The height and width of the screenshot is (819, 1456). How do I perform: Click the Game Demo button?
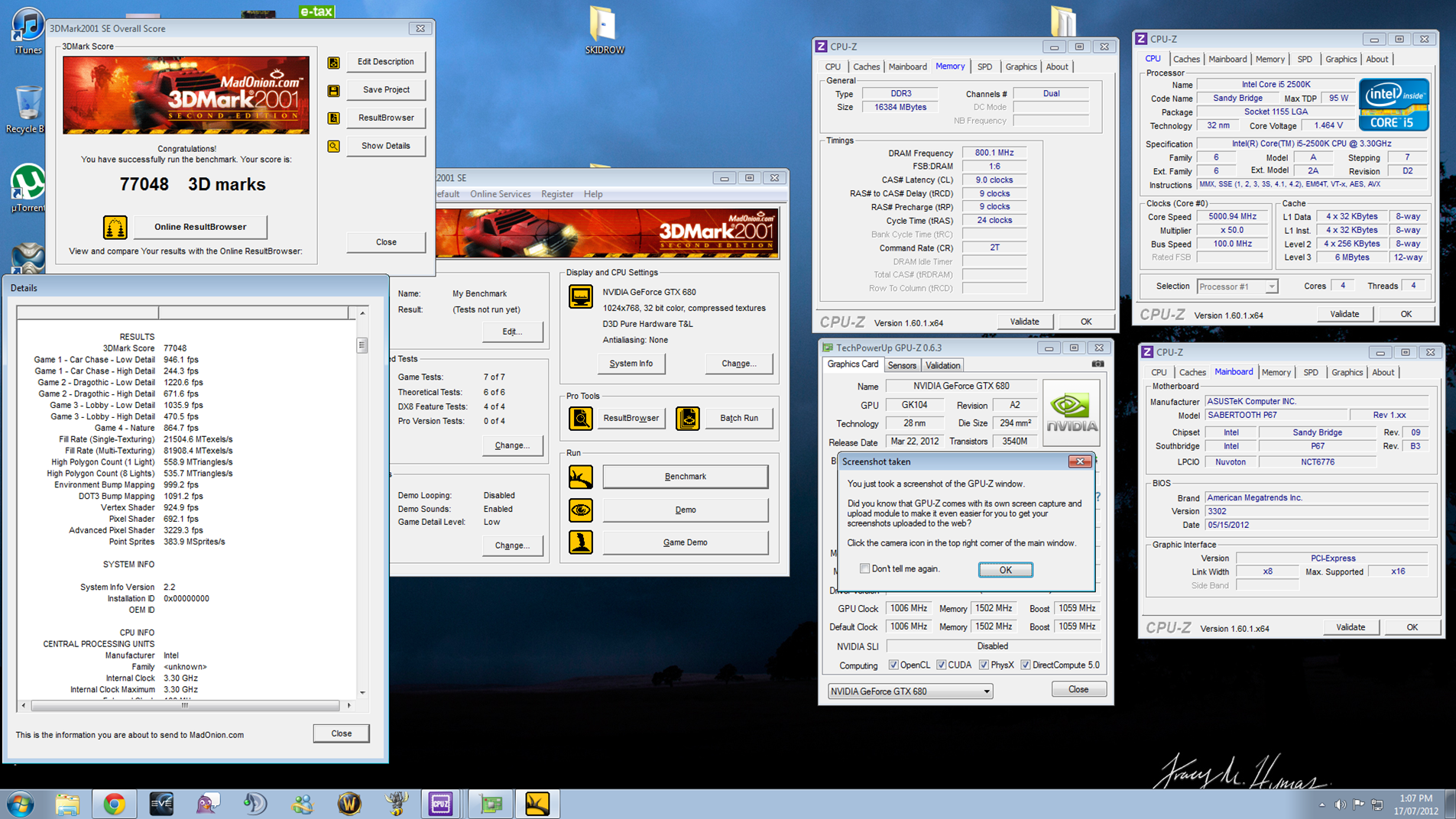click(685, 542)
